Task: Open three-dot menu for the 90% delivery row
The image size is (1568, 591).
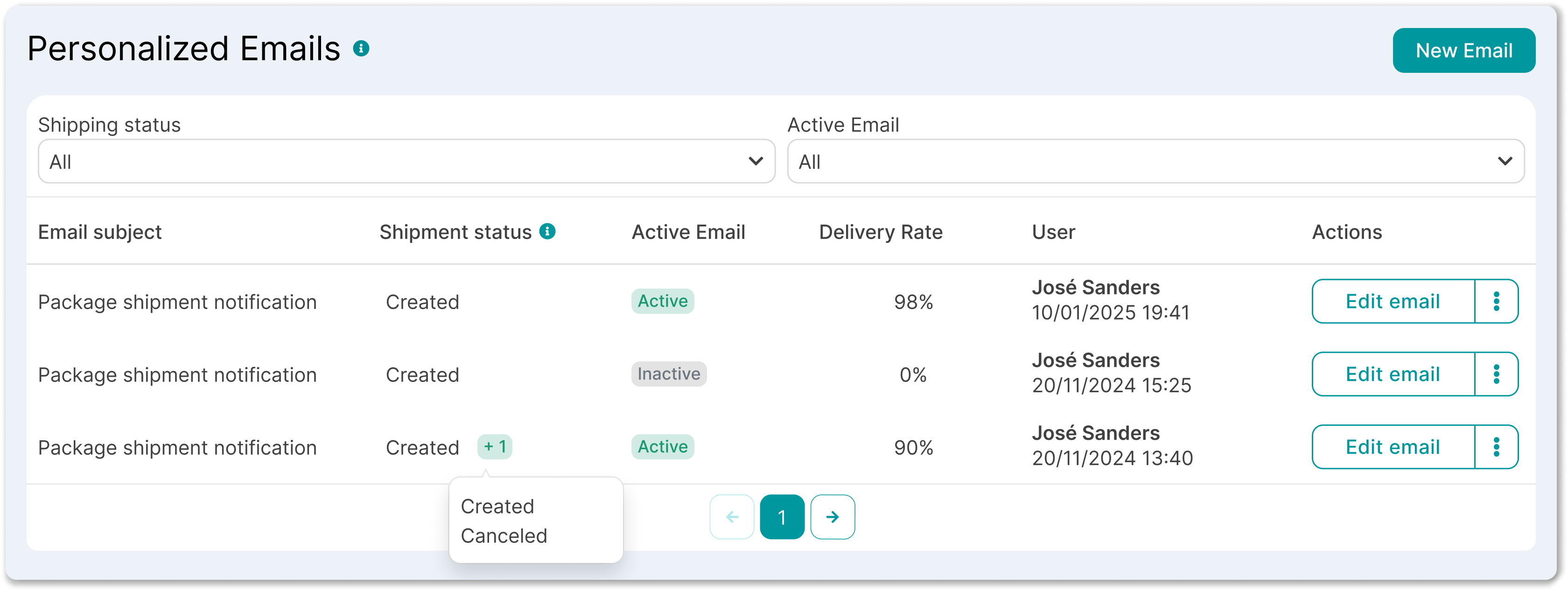Action: click(1496, 447)
